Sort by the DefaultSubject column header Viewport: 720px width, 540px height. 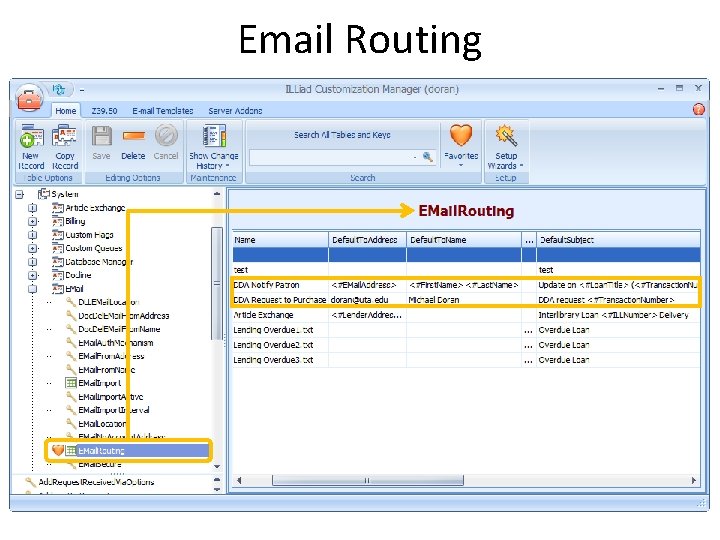click(618, 240)
